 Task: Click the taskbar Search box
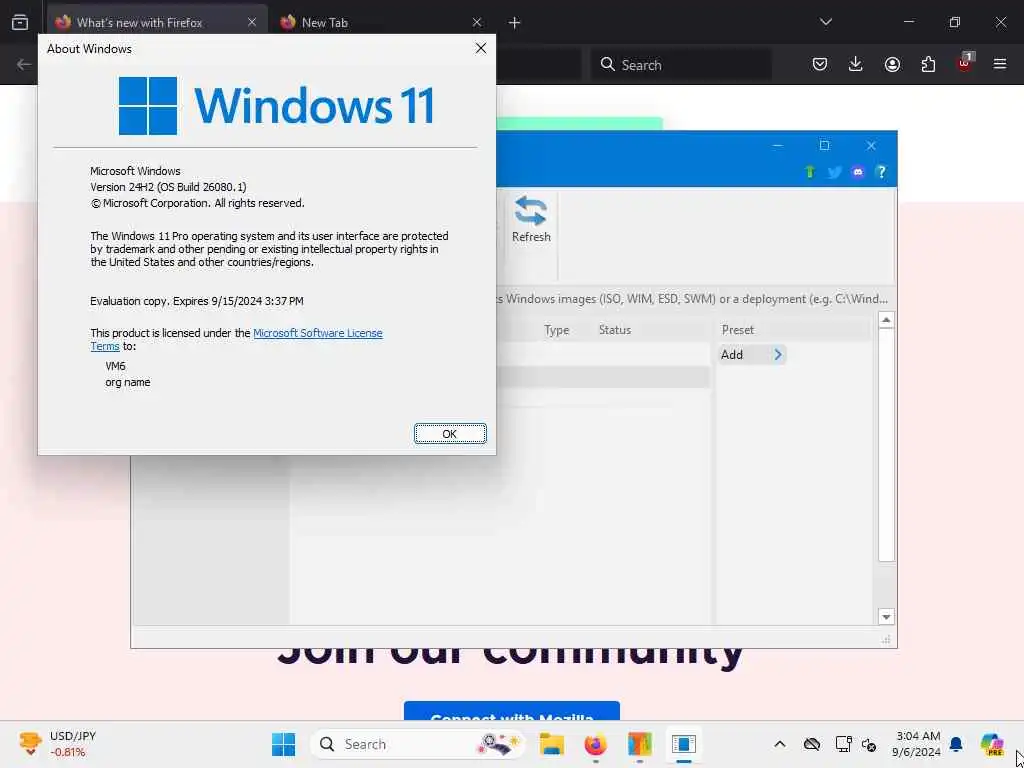[x=418, y=744]
